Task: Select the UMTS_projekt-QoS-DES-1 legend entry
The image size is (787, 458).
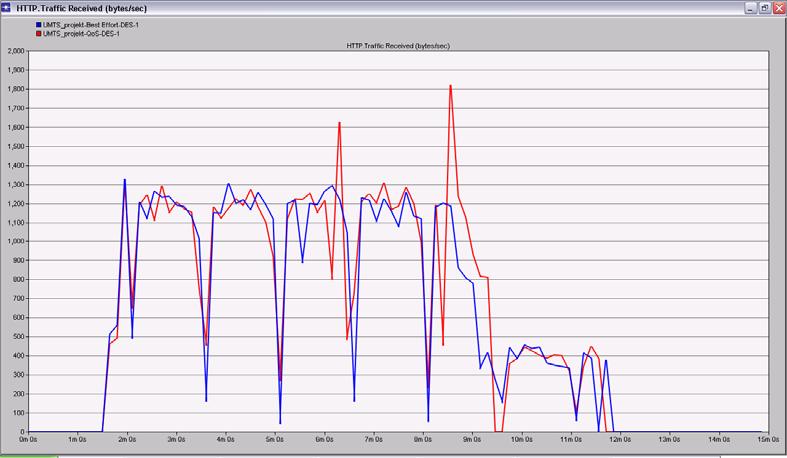Action: [81, 34]
